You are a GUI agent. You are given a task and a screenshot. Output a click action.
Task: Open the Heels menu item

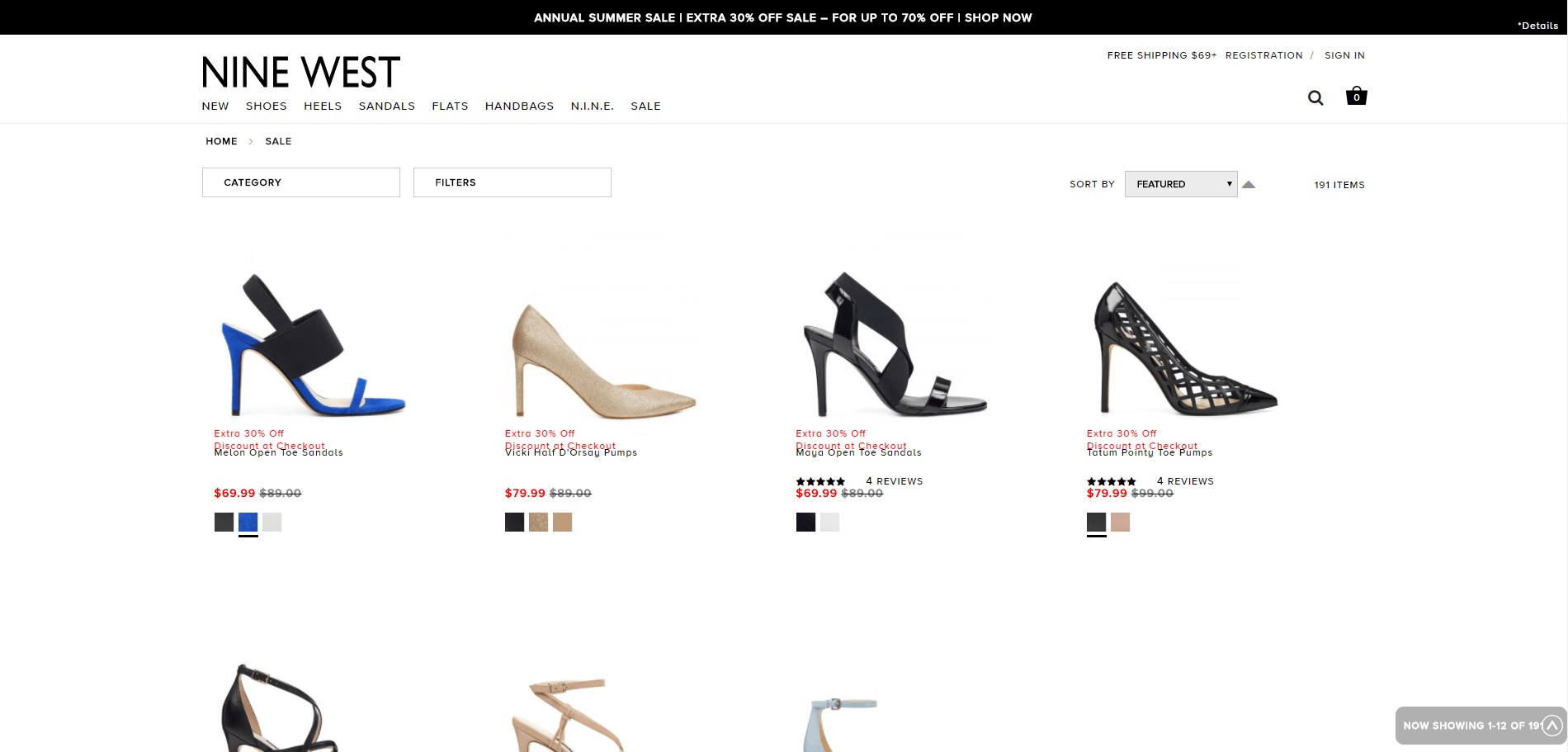coord(323,106)
